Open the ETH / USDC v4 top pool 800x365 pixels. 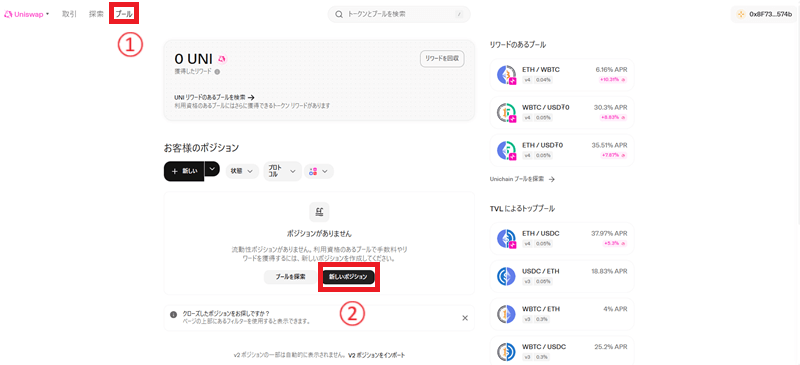pyautogui.click(x=562, y=238)
